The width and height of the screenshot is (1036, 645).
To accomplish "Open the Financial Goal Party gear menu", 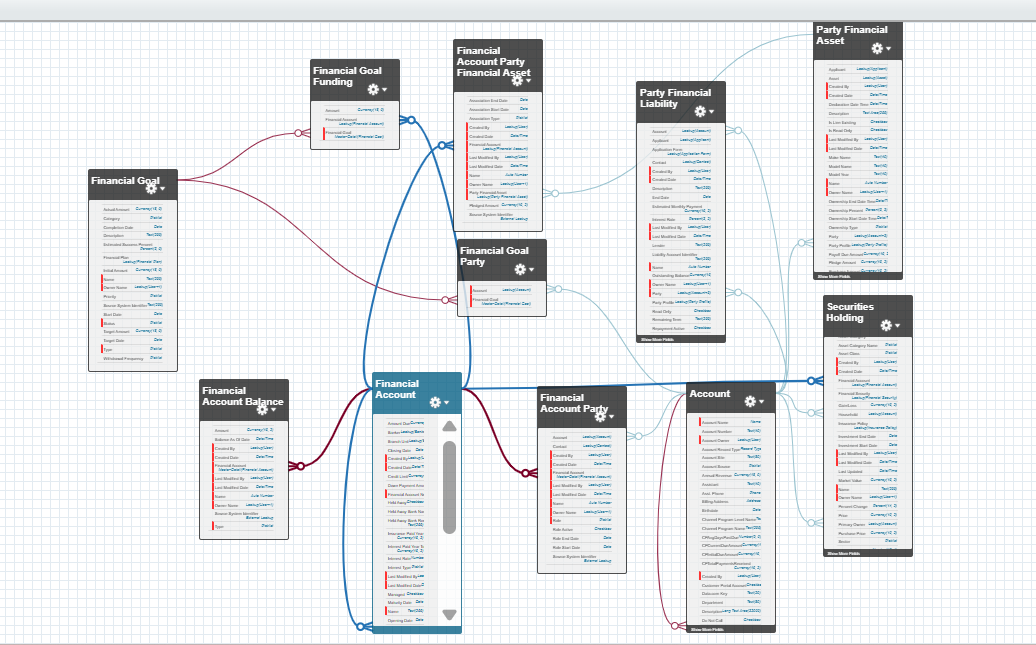I will pyautogui.click(x=525, y=270).
